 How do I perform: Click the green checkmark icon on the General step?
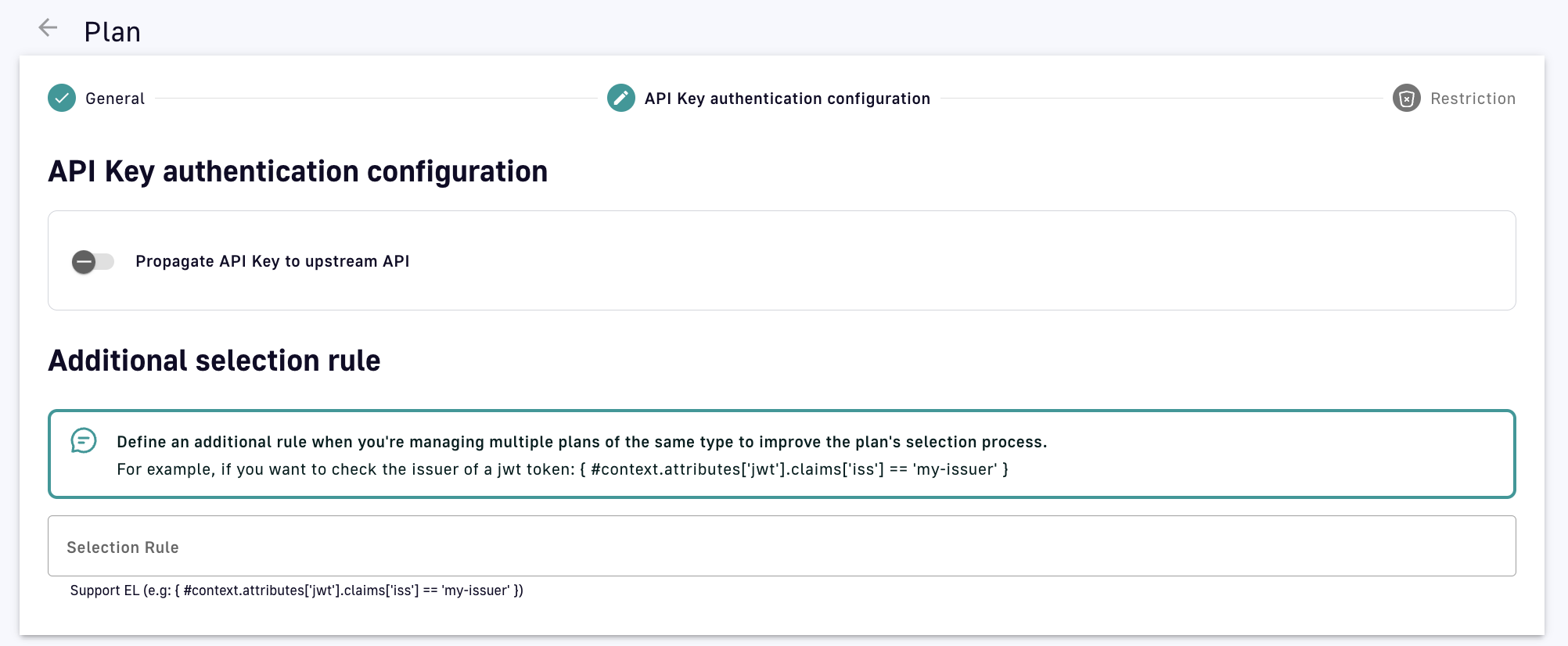click(x=61, y=99)
